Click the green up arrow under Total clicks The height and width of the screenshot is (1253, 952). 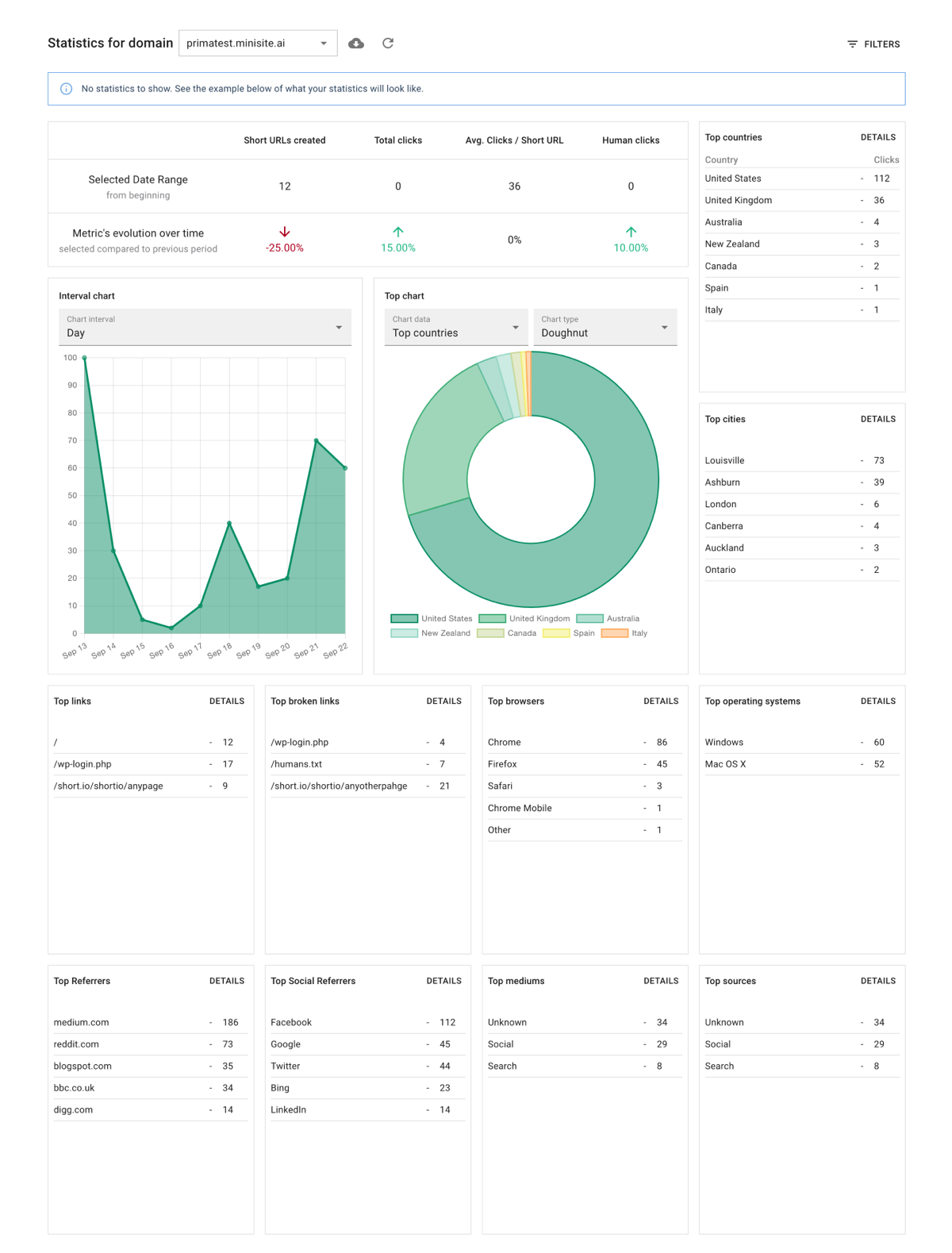tap(398, 232)
